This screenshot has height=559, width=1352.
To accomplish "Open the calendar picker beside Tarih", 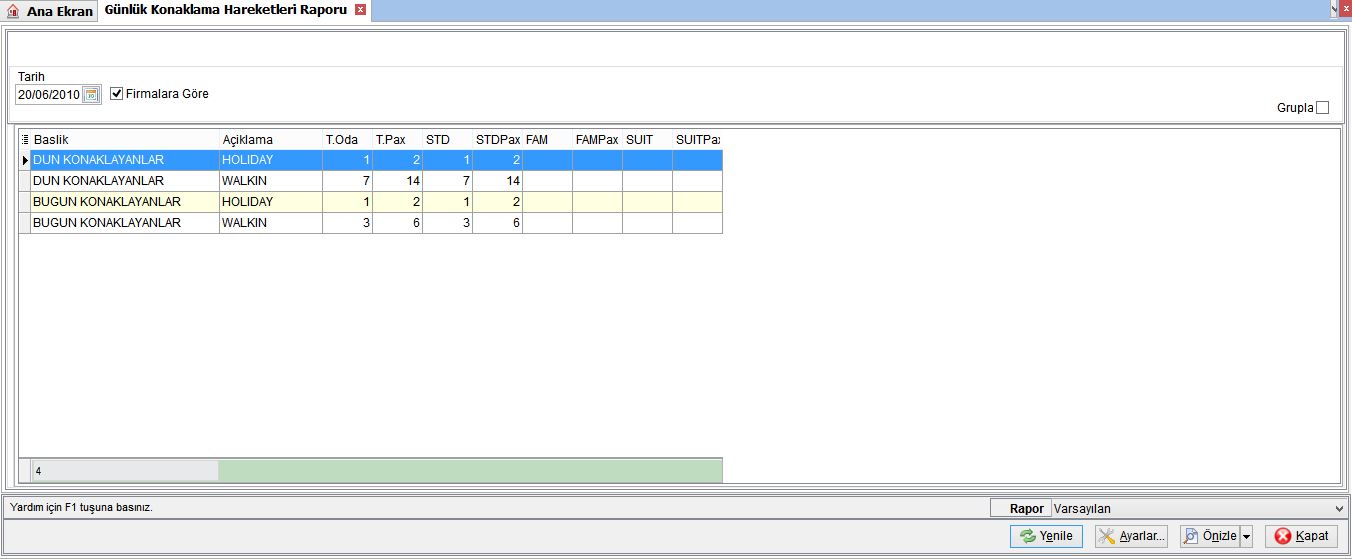I will [91, 95].
